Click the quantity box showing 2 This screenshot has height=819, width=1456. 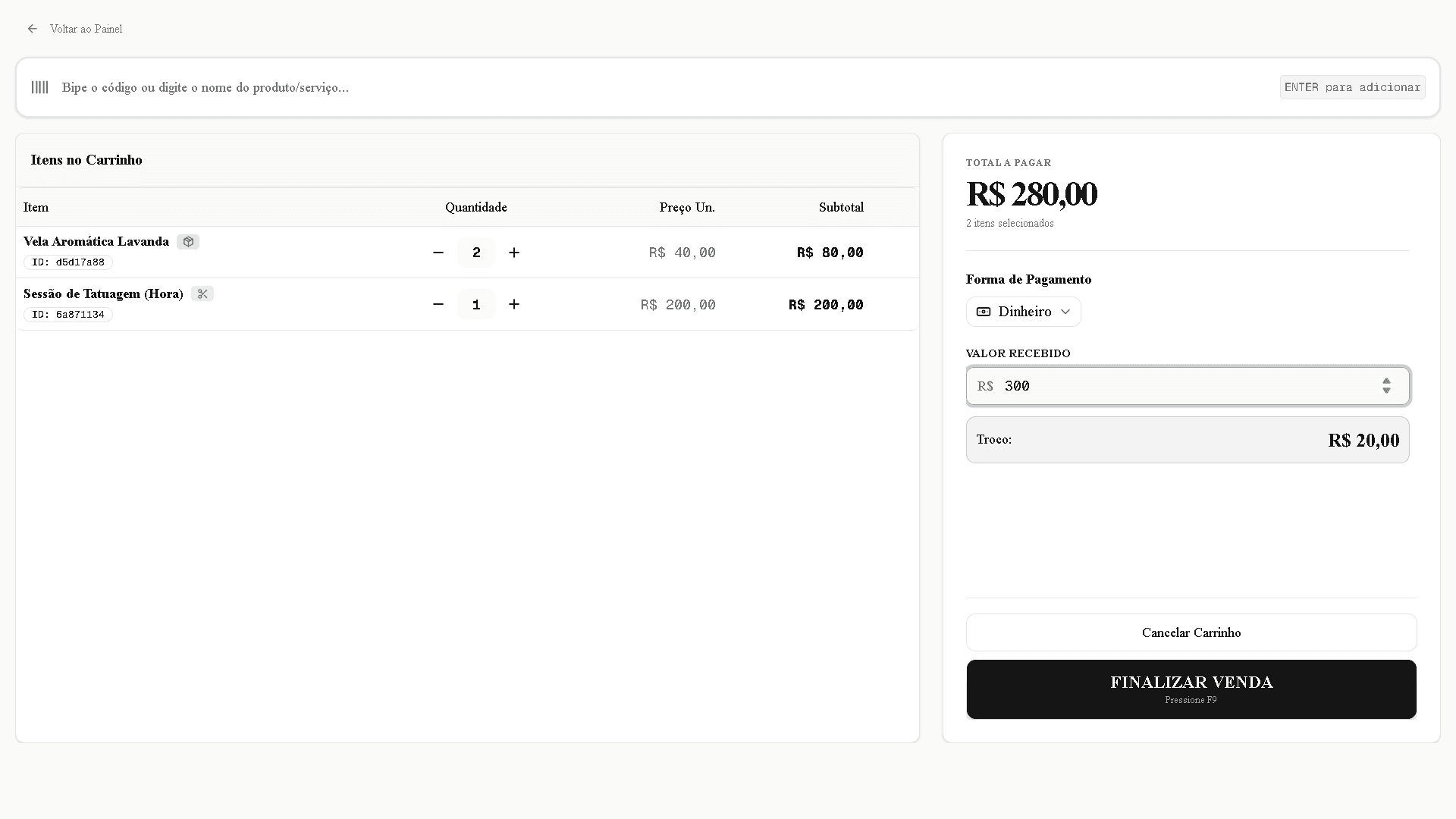click(476, 253)
